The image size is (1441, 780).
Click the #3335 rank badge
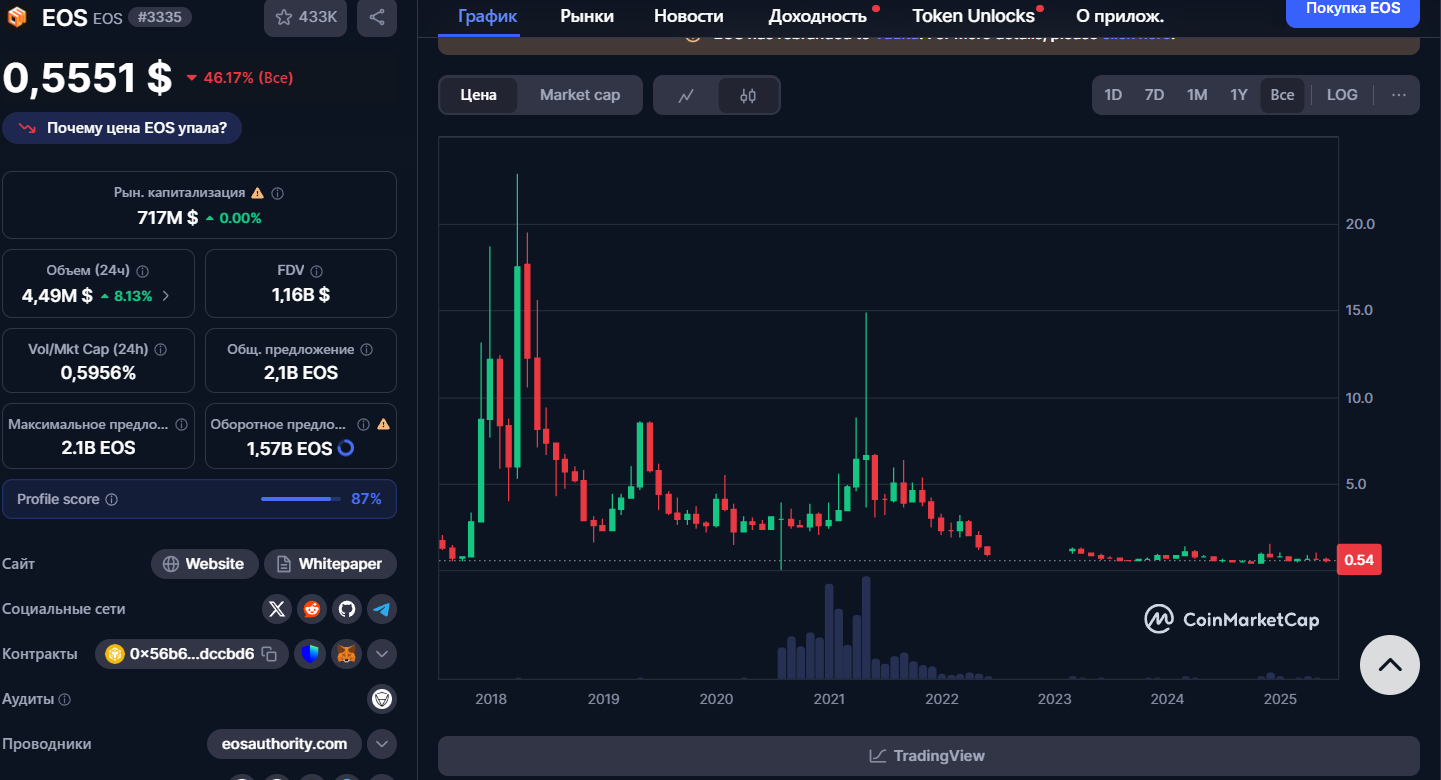(160, 17)
